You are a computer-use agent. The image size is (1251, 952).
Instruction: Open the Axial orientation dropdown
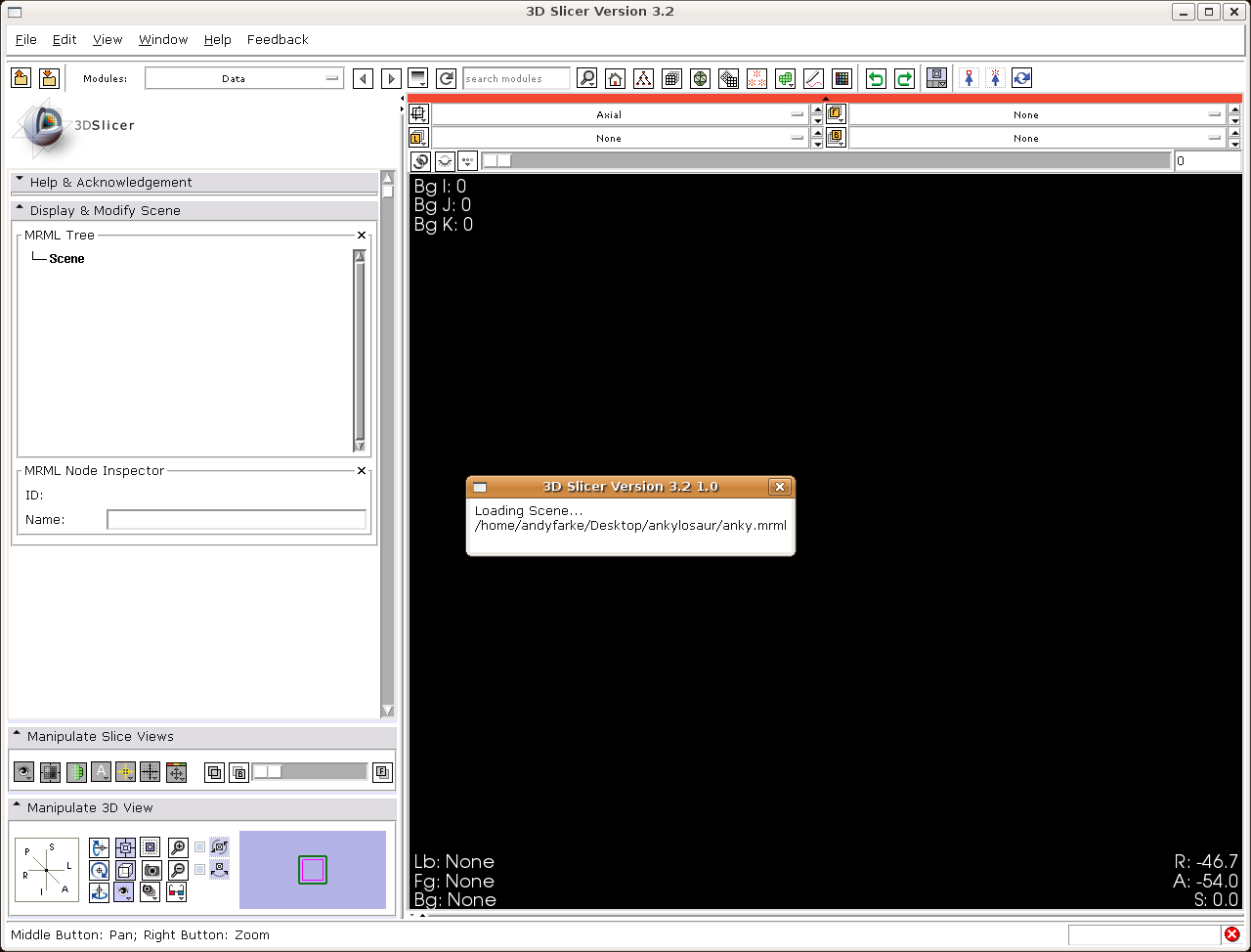619,114
